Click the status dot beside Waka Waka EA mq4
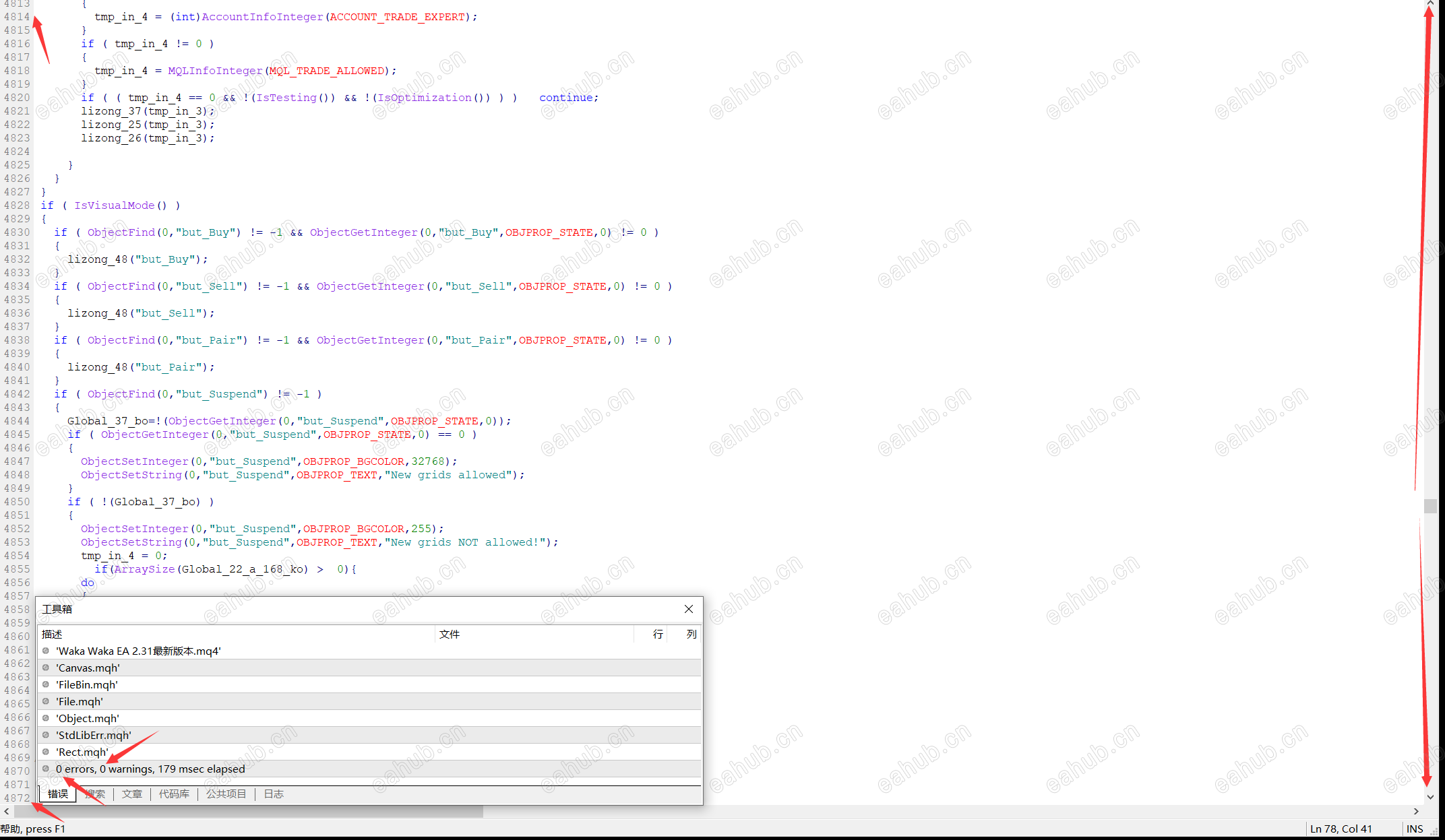Viewport: 1445px width, 840px height. coord(46,651)
